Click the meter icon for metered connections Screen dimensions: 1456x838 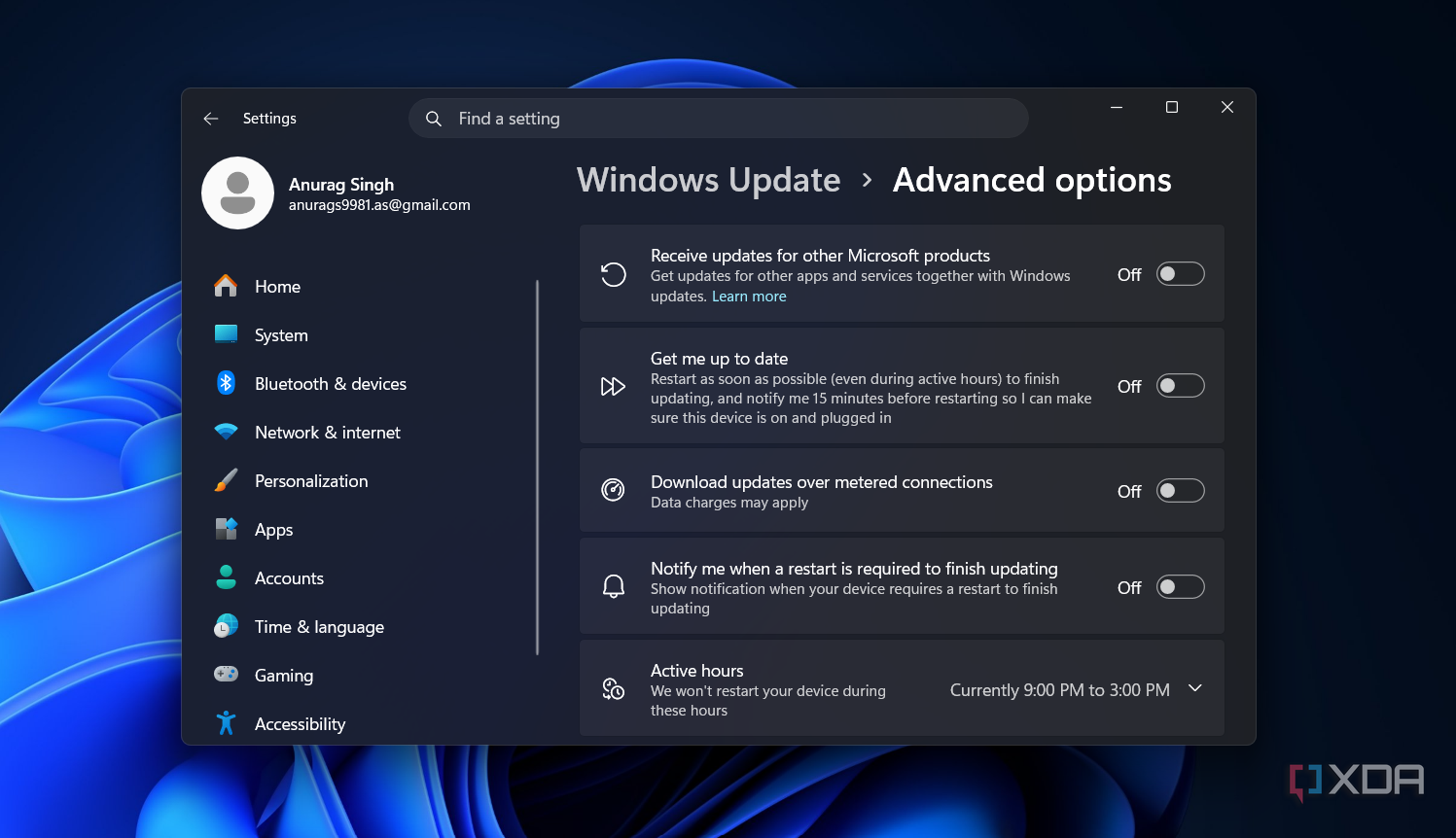[x=613, y=490]
